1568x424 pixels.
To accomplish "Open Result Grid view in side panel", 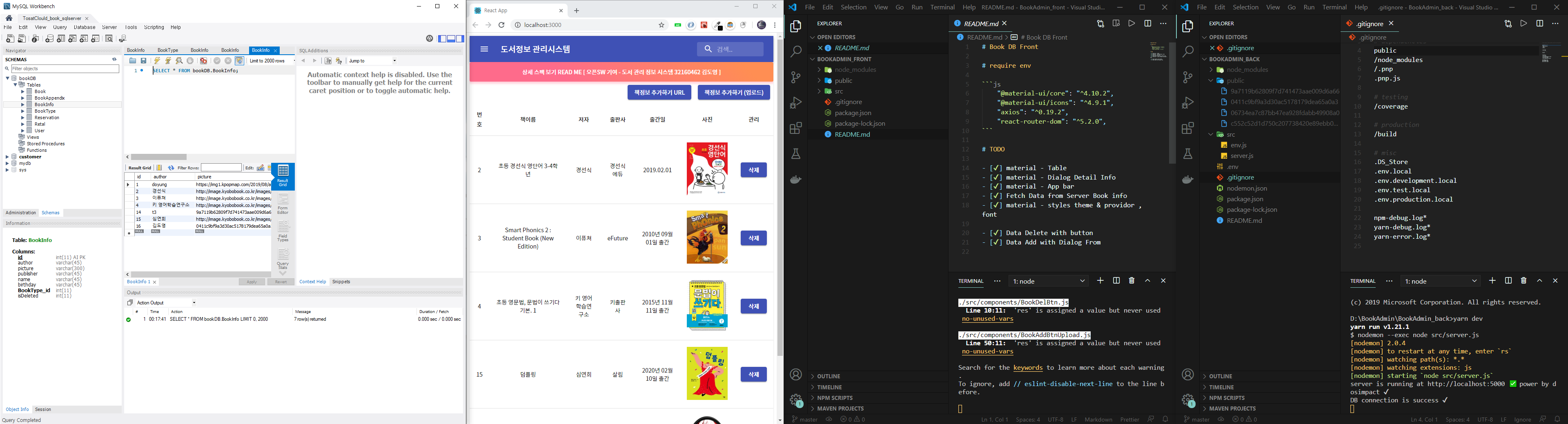I will pos(283,176).
